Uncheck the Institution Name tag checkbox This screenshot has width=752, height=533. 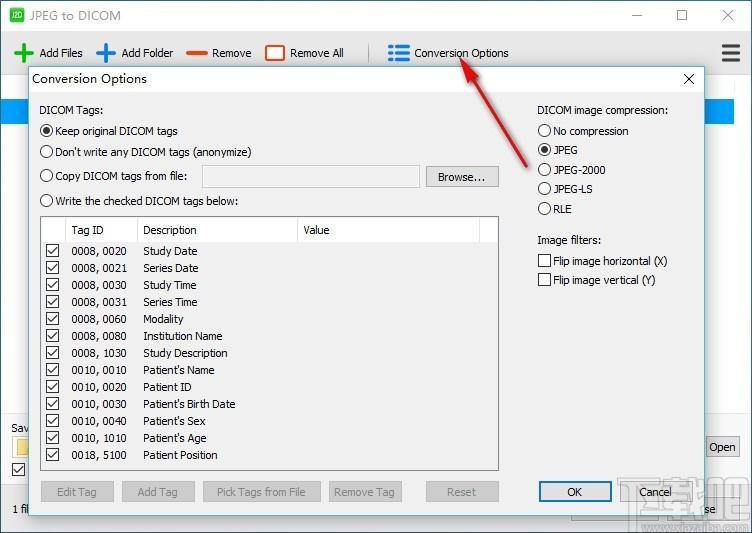[53, 336]
